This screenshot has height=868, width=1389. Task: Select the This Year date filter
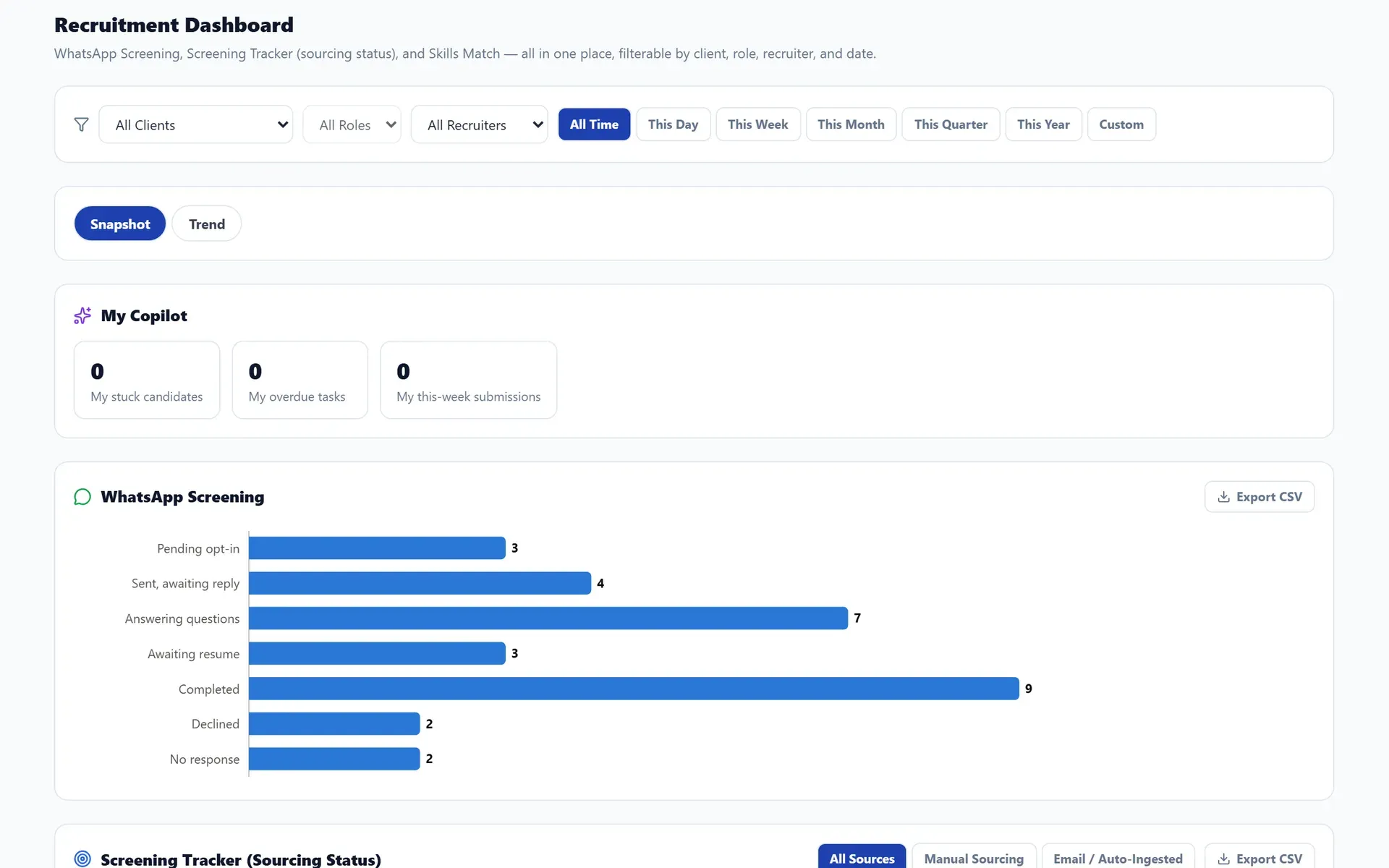[x=1043, y=124]
